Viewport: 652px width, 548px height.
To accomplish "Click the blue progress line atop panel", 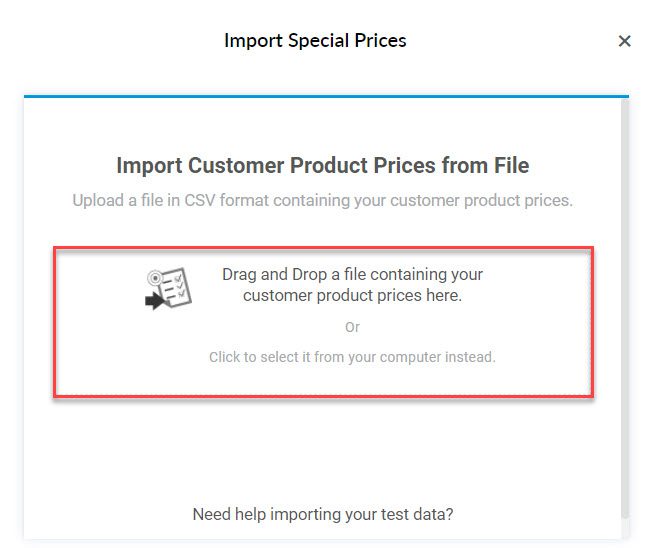I will coord(326,96).
